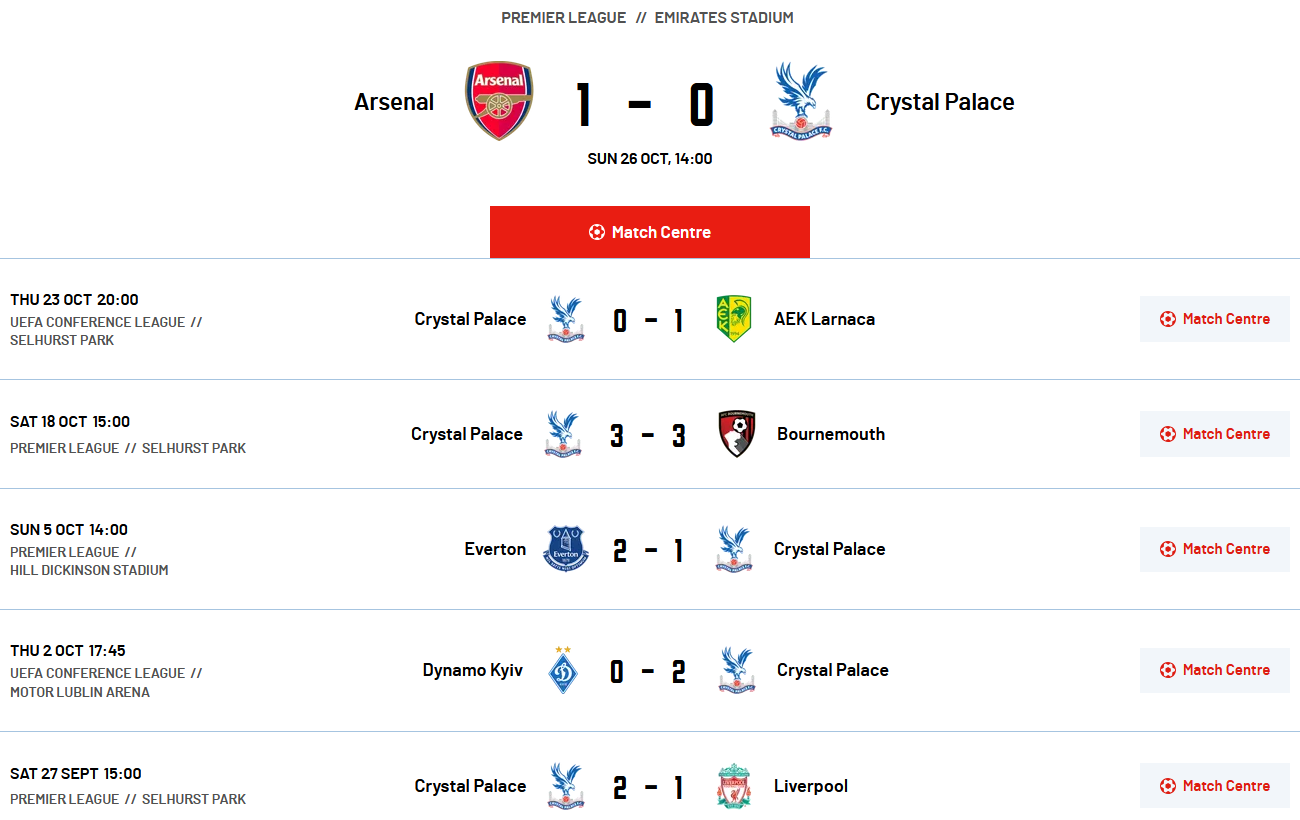Viewport: 1300px width, 820px height.
Task: Open Match Centre for the Dynamo Kyiv game
Action: tap(1214, 670)
